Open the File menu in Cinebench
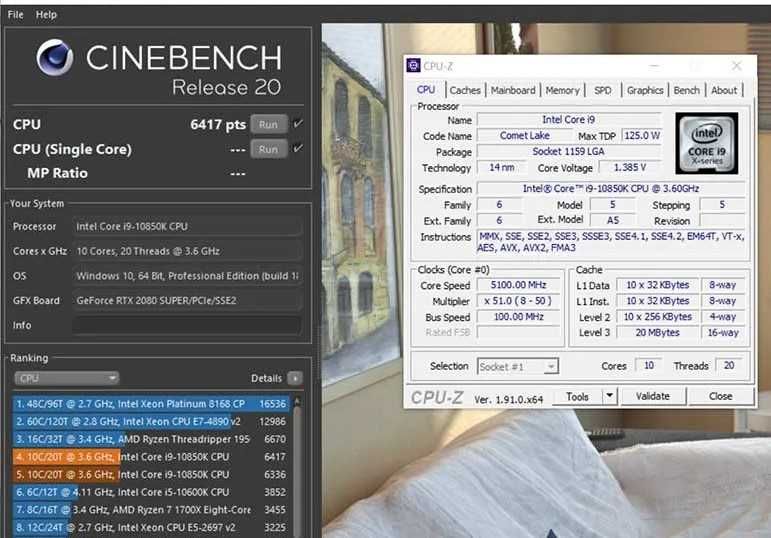771x538 pixels. [x=15, y=15]
